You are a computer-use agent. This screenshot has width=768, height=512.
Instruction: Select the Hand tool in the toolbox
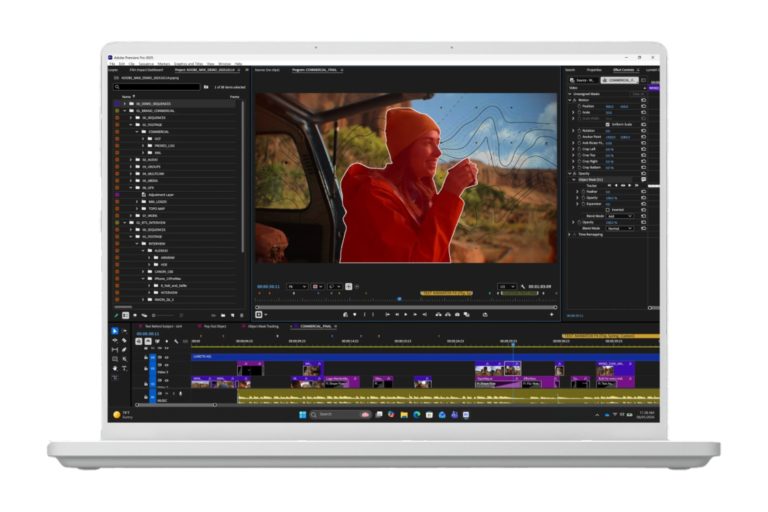coord(115,368)
